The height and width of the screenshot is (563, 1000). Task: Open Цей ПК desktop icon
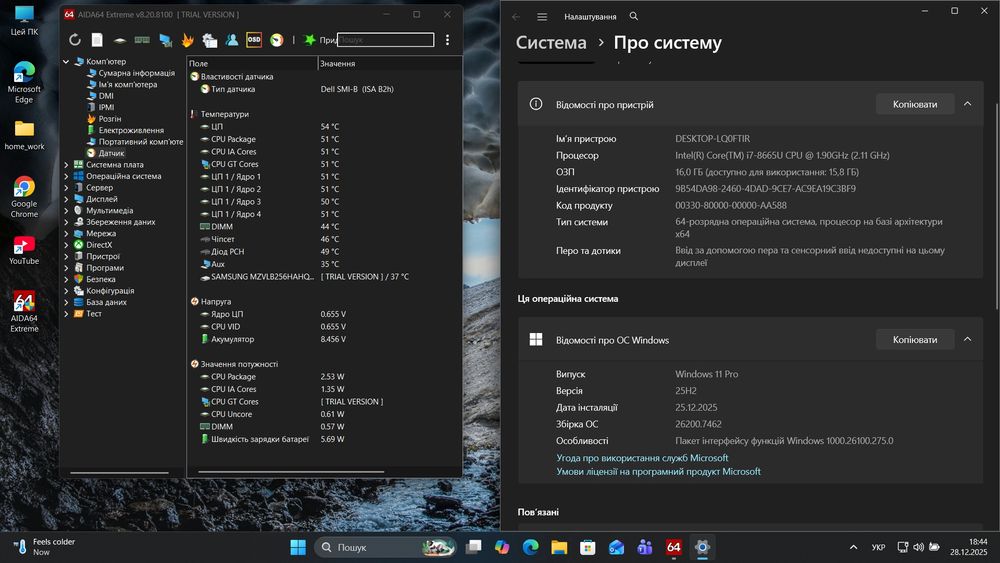[x=24, y=20]
